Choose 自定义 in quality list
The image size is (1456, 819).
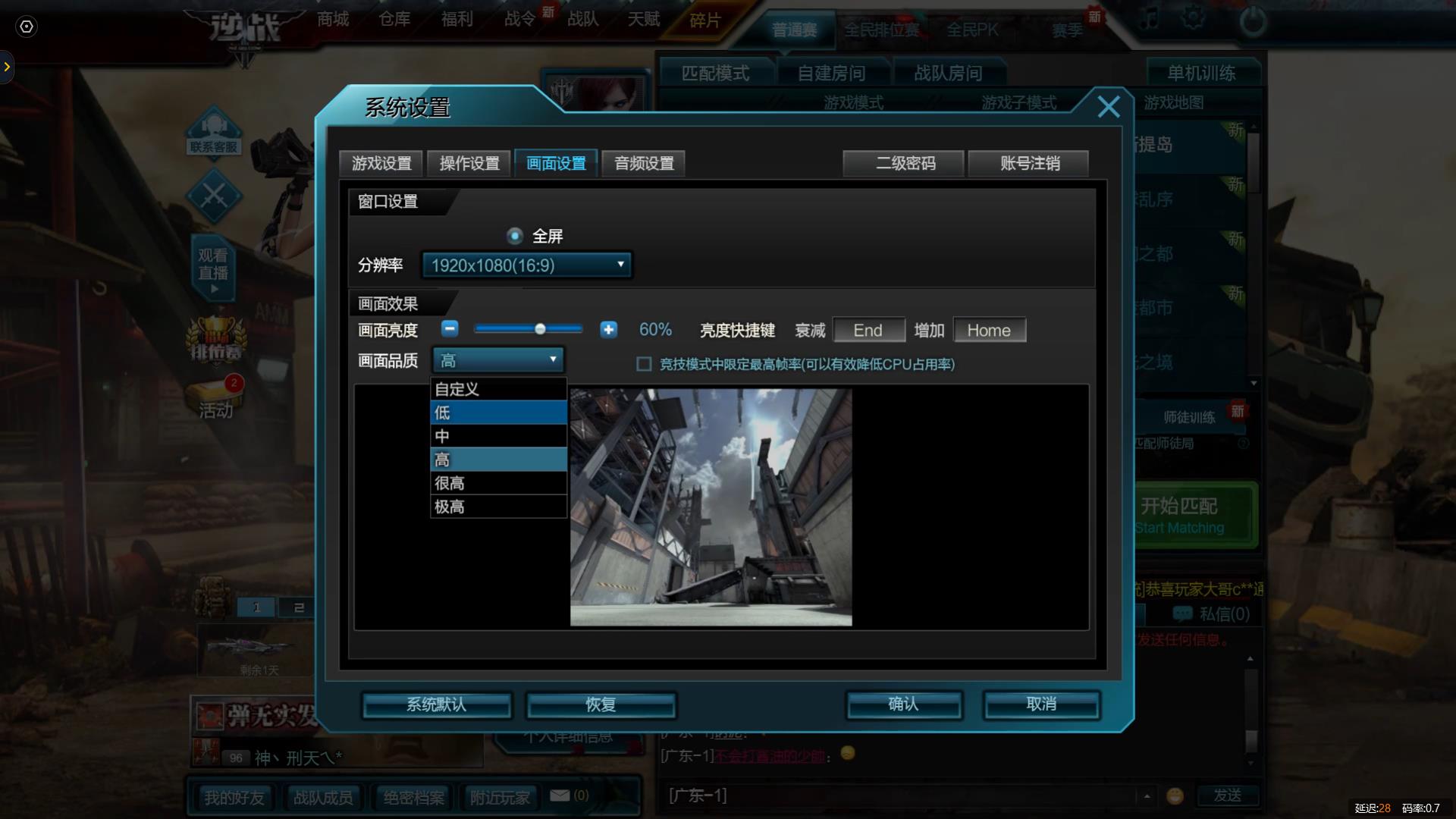(498, 389)
